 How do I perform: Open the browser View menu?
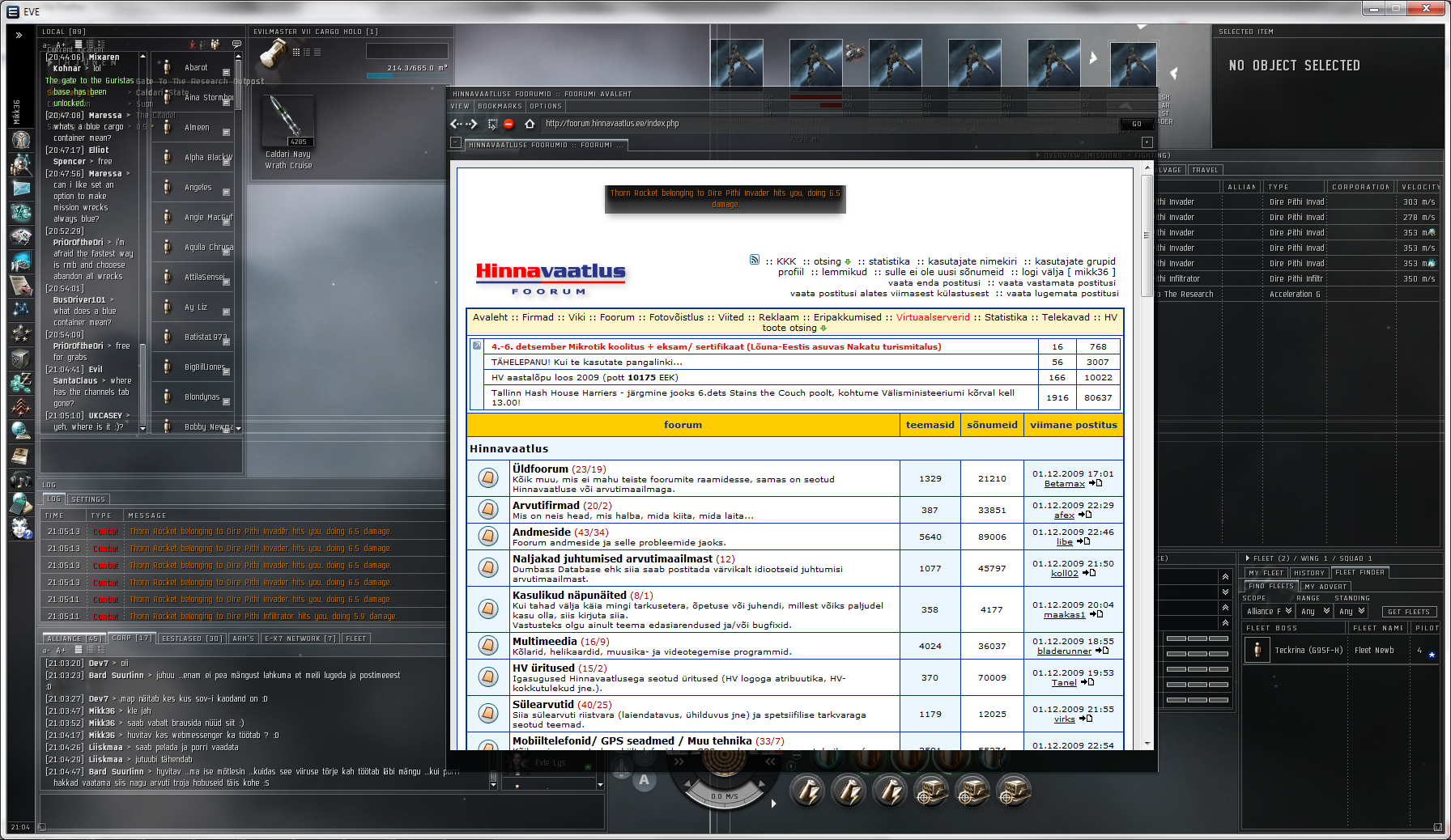click(x=460, y=106)
